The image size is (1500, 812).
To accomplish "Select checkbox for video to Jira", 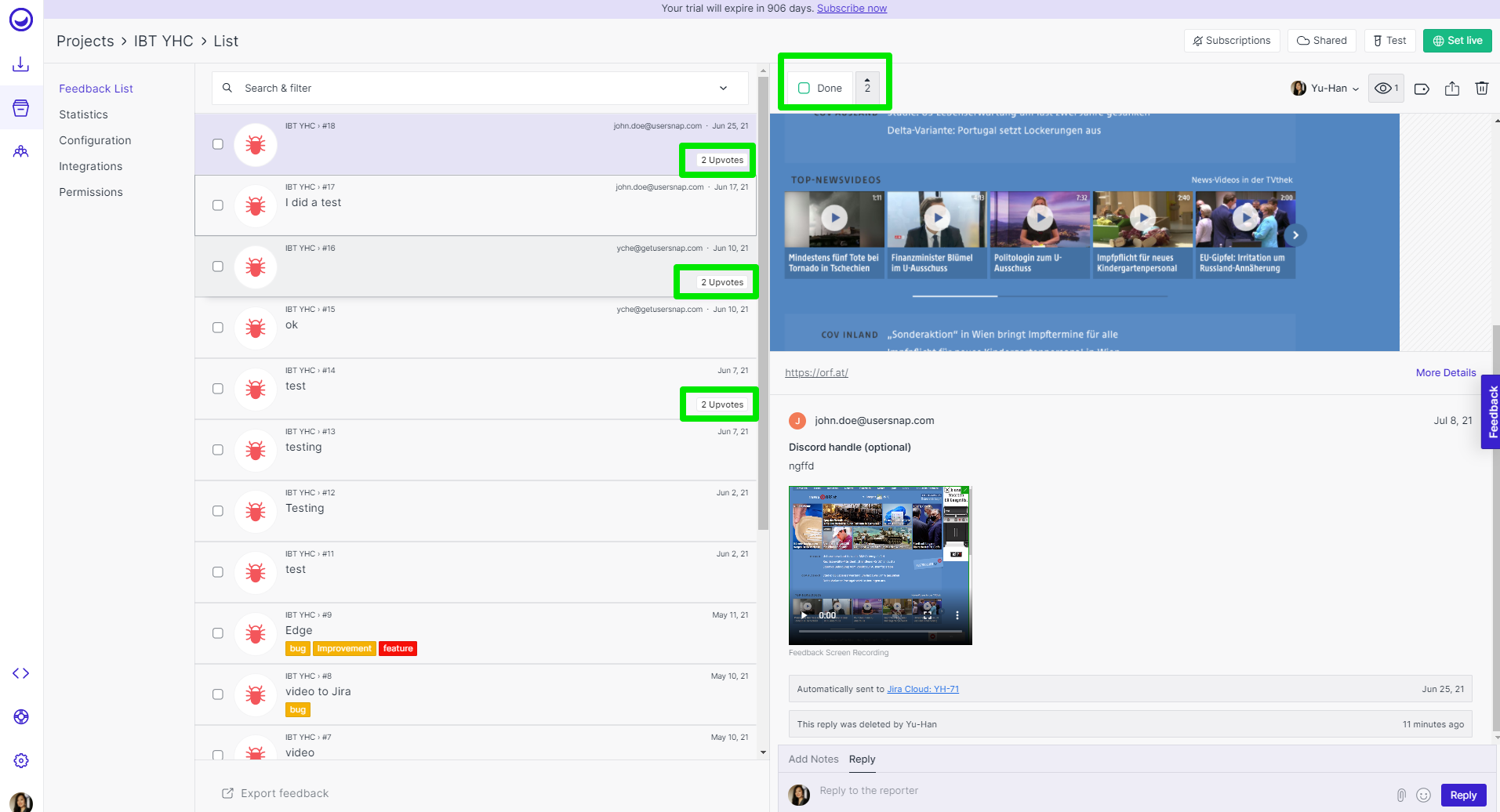I will 218,694.
